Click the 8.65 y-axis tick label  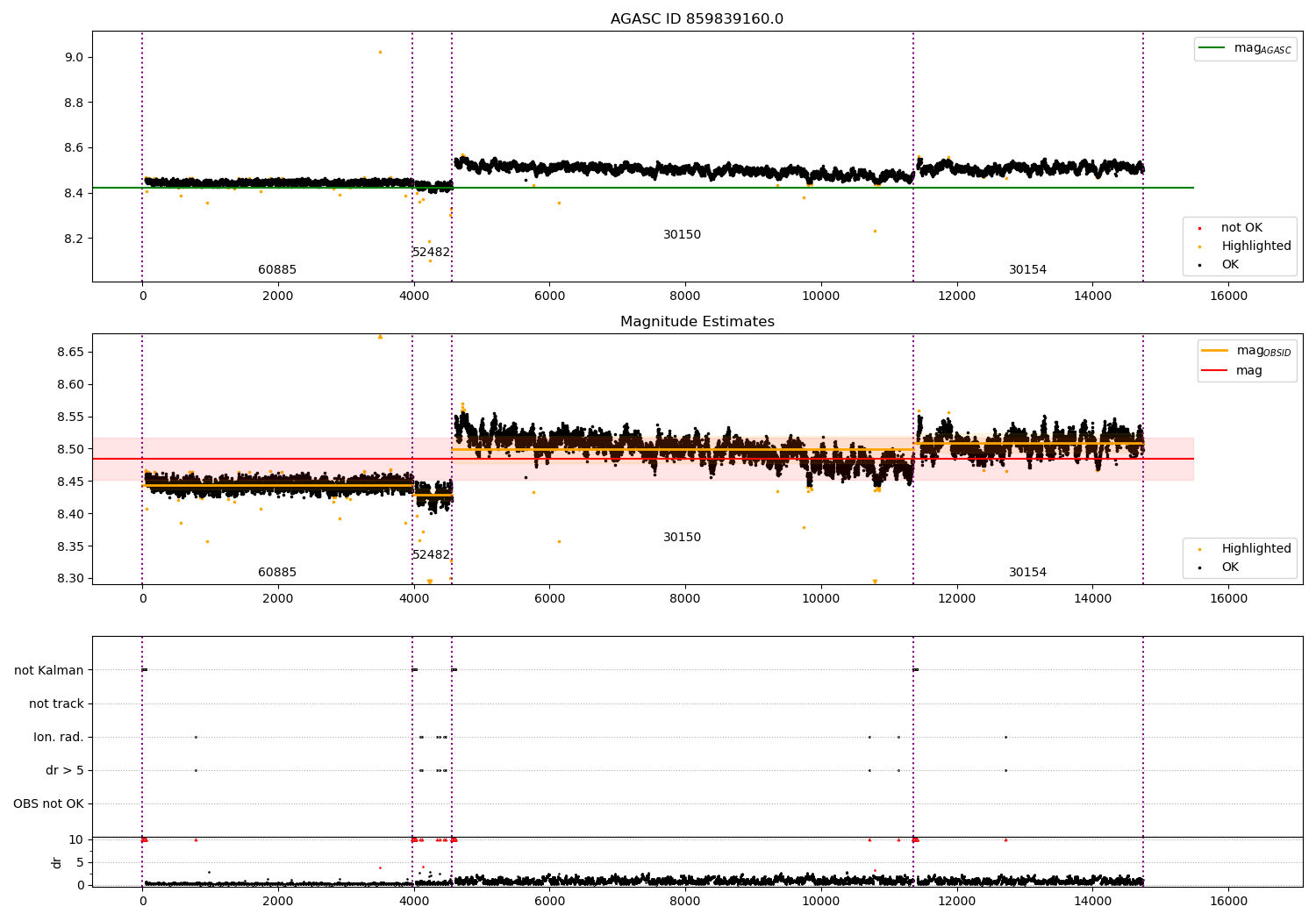[71, 352]
